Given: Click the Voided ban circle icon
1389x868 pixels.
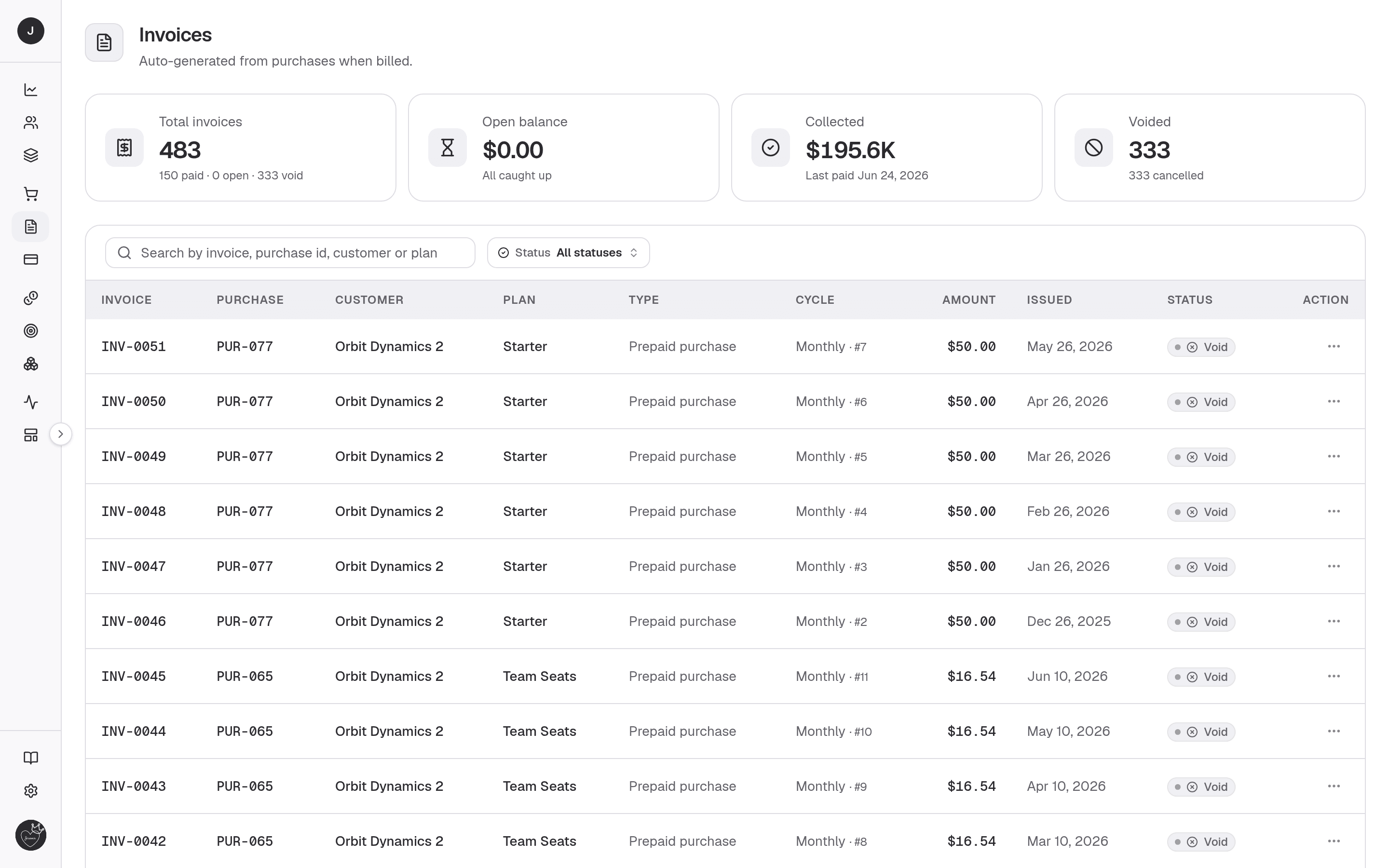Looking at the screenshot, I should [x=1093, y=148].
